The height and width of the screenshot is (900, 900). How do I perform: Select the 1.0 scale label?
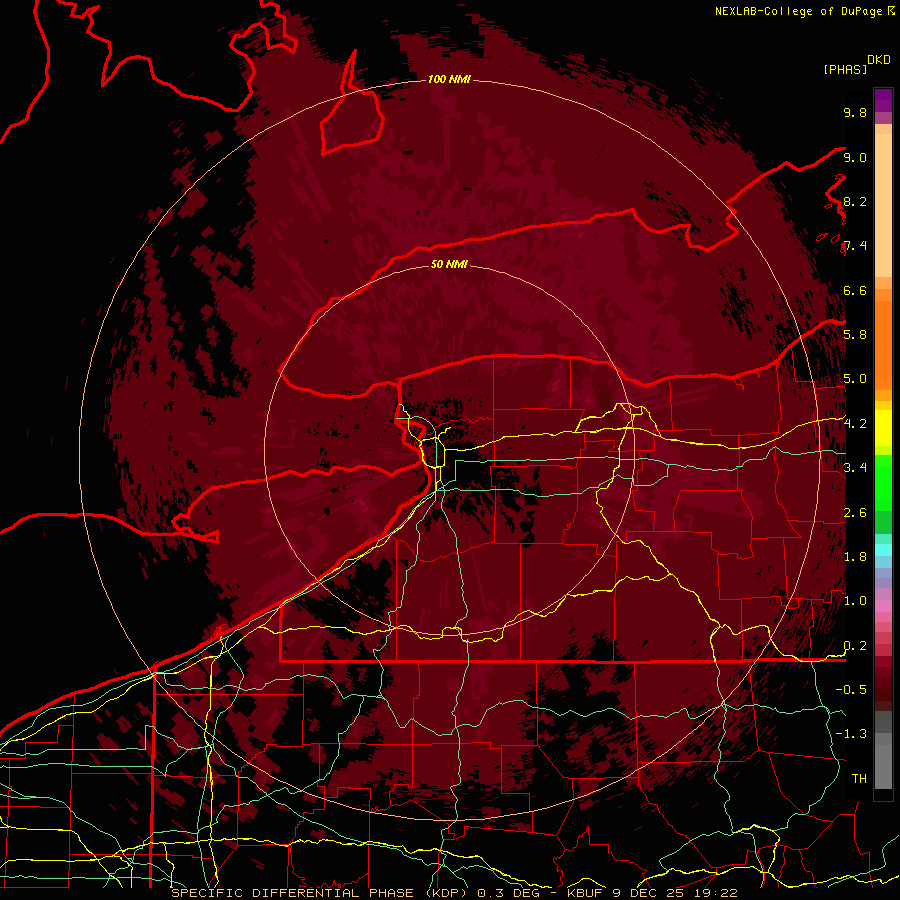(x=855, y=601)
